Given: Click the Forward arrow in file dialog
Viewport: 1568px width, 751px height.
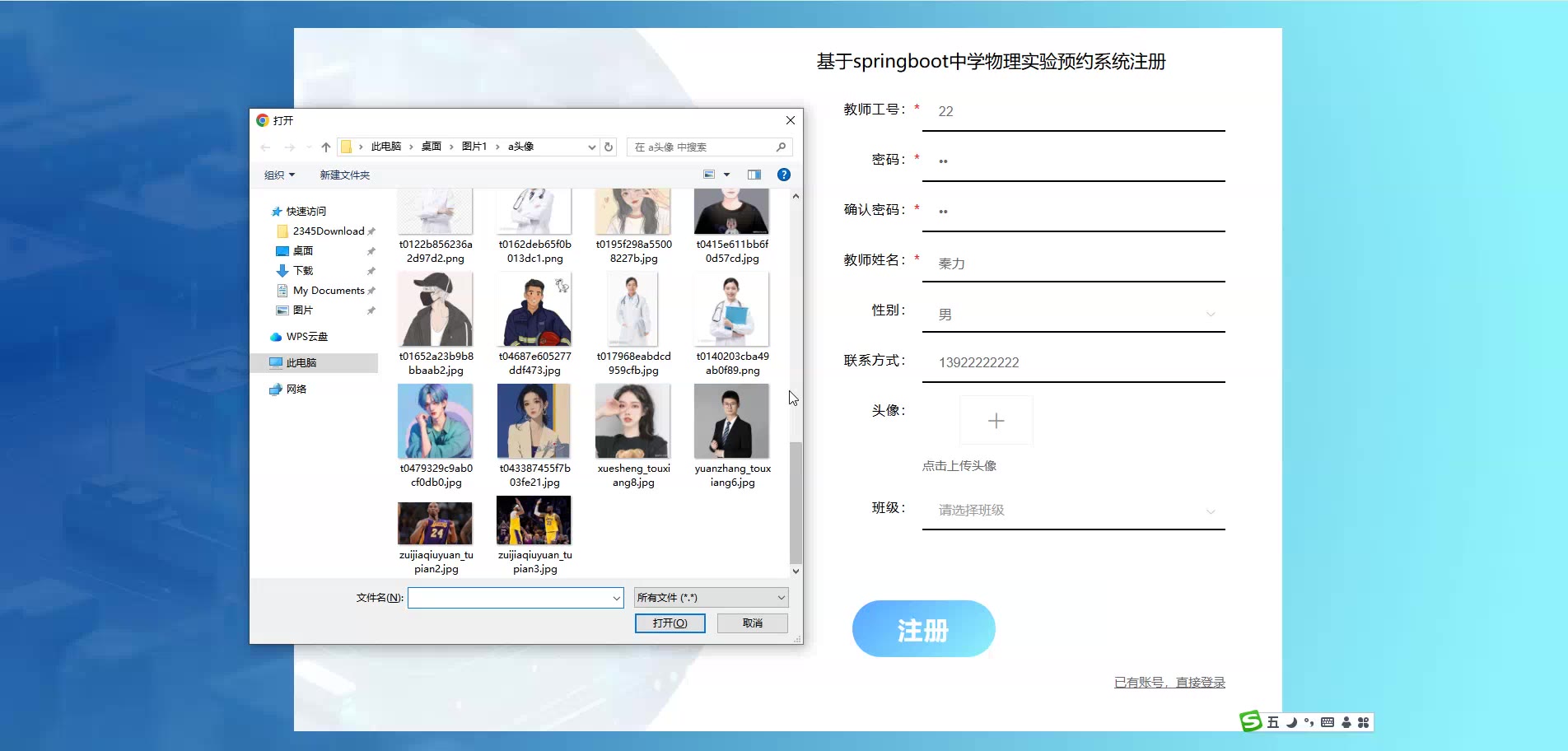Looking at the screenshot, I should point(289,147).
